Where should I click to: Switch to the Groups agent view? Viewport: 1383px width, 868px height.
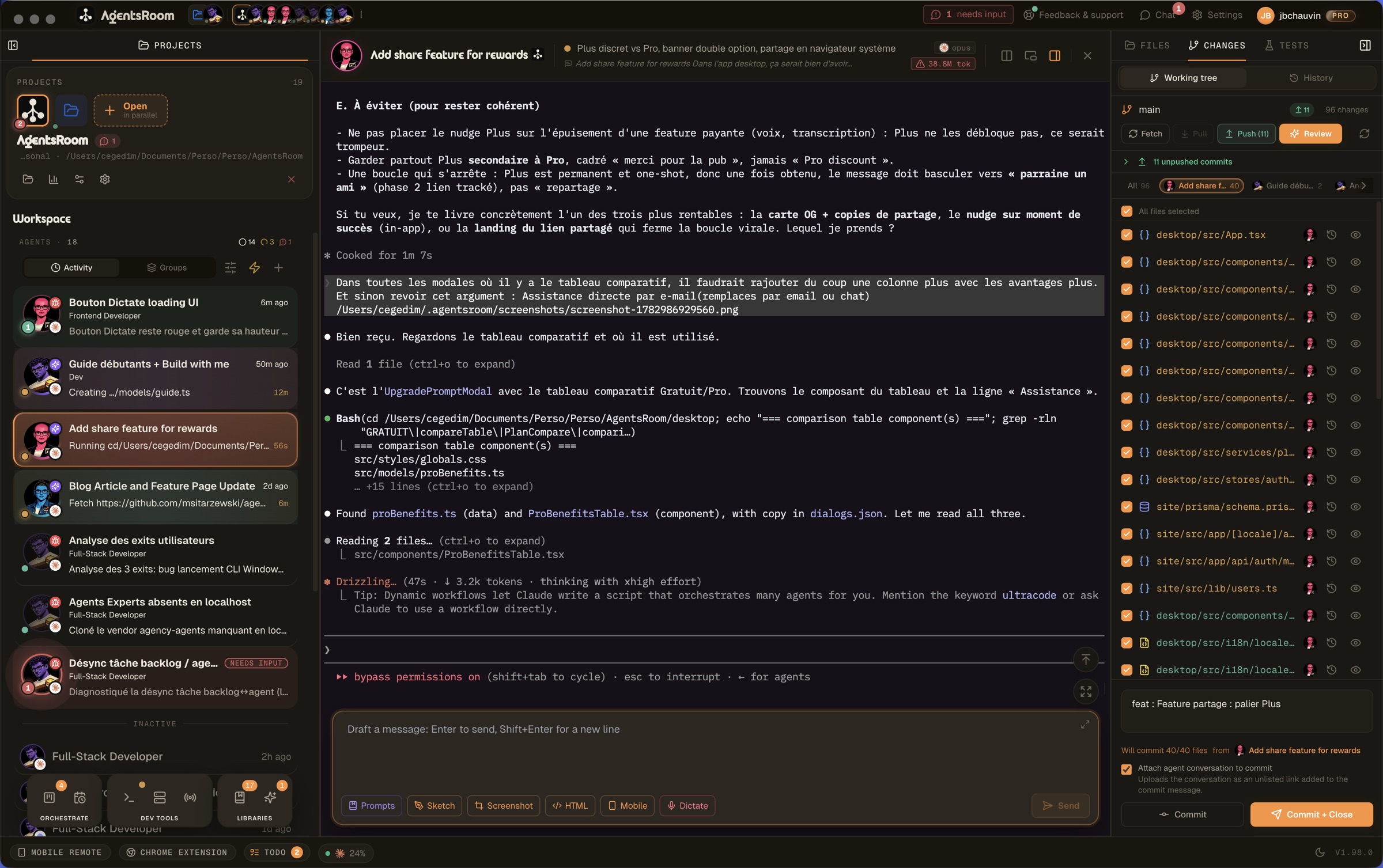(x=167, y=267)
